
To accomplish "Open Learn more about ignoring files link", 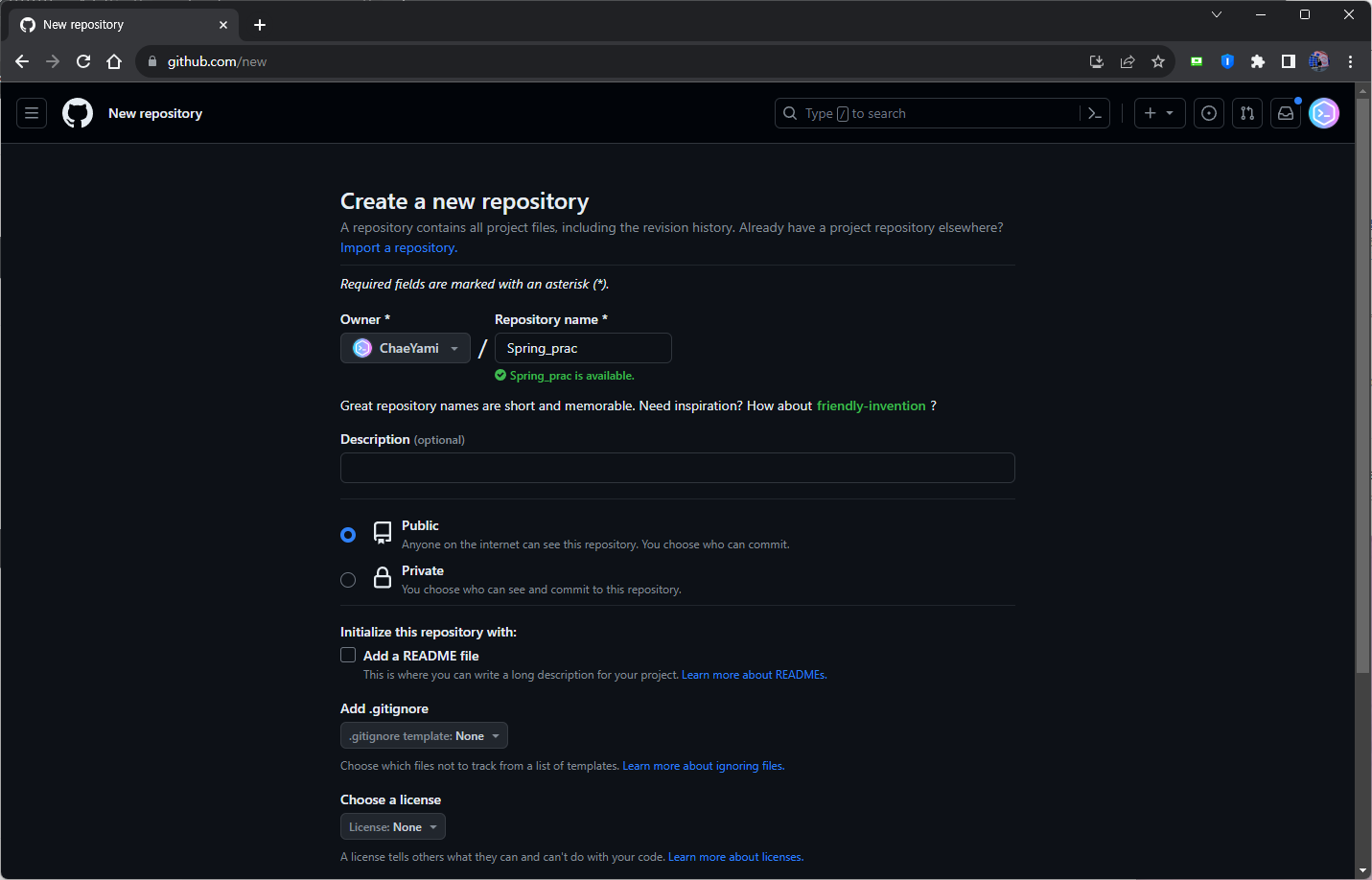I will point(703,766).
